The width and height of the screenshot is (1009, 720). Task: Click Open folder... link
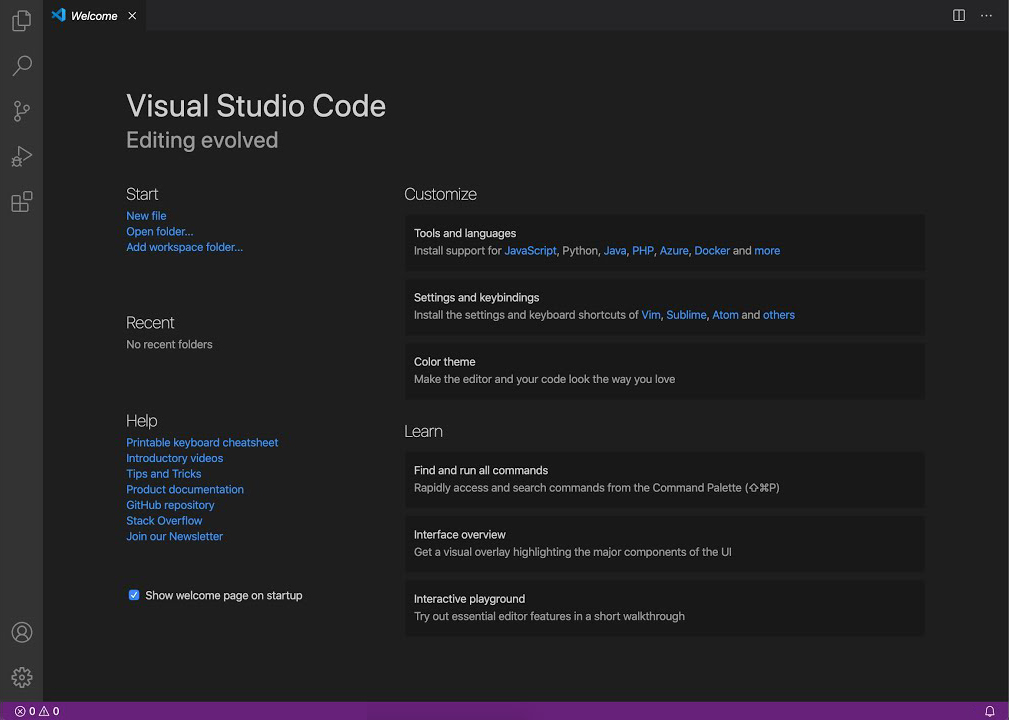160,232
